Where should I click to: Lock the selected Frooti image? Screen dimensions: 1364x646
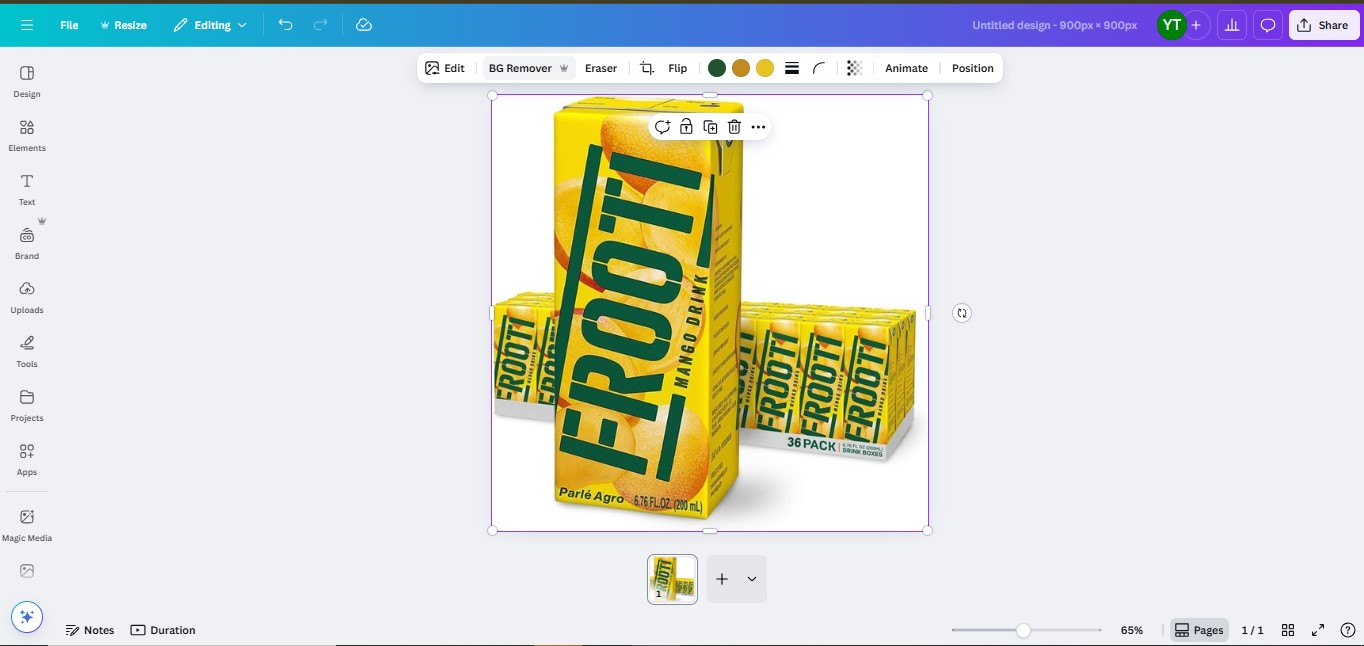(686, 127)
